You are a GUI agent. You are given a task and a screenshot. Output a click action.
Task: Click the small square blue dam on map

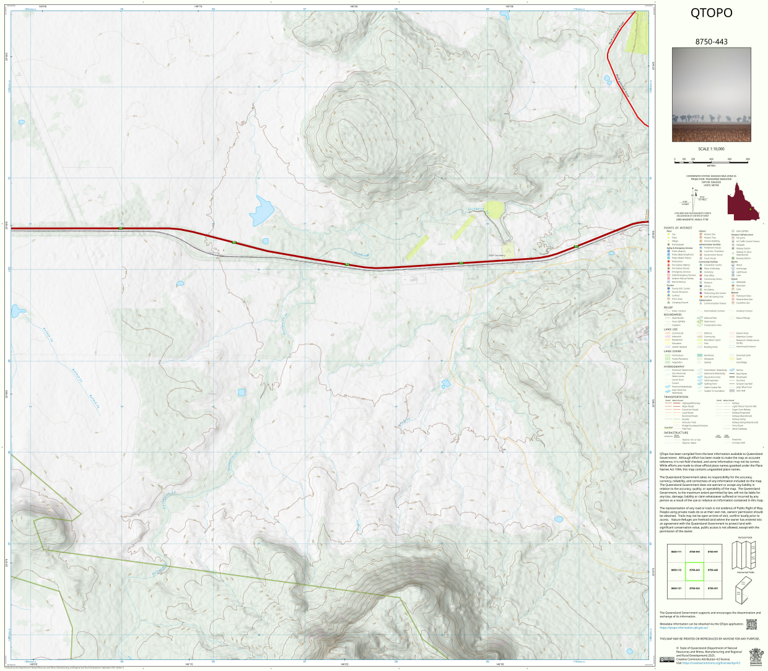pyautogui.click(x=241, y=392)
